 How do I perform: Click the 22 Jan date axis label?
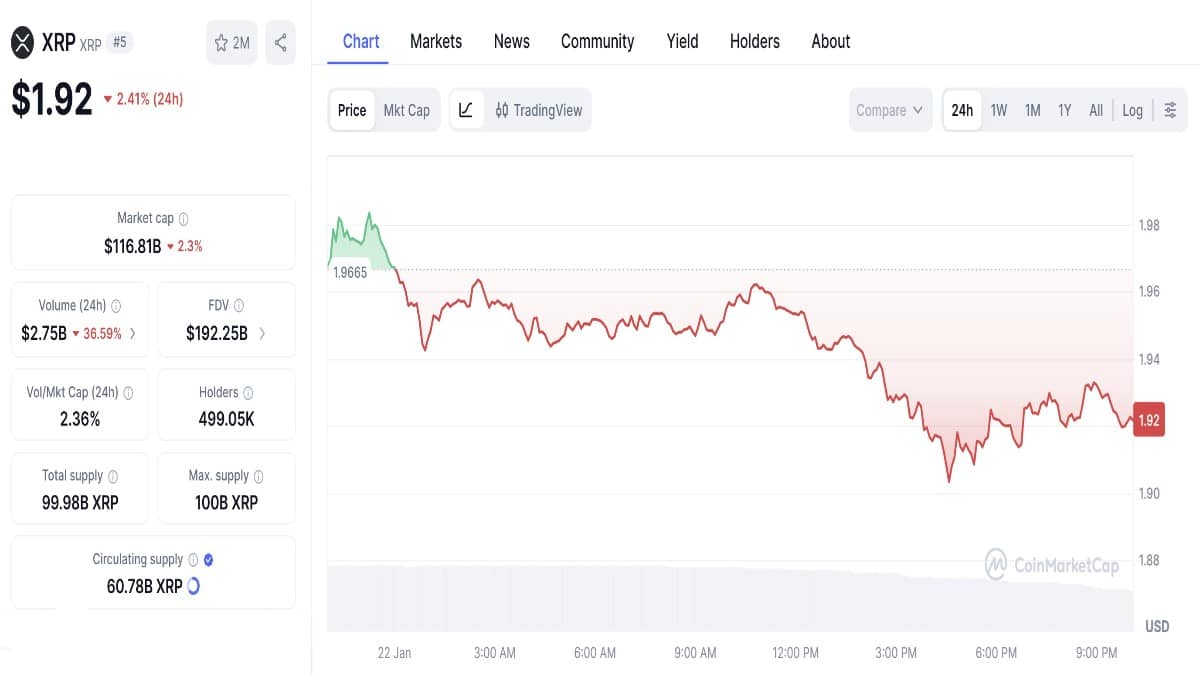coord(394,653)
